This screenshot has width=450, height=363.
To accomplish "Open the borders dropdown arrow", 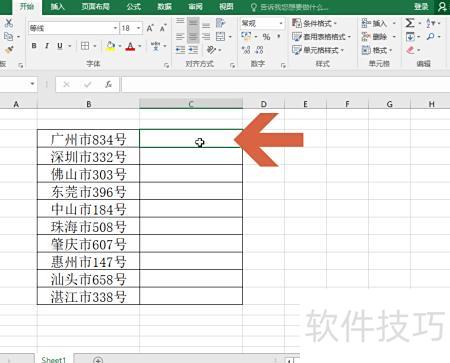I will (95, 46).
